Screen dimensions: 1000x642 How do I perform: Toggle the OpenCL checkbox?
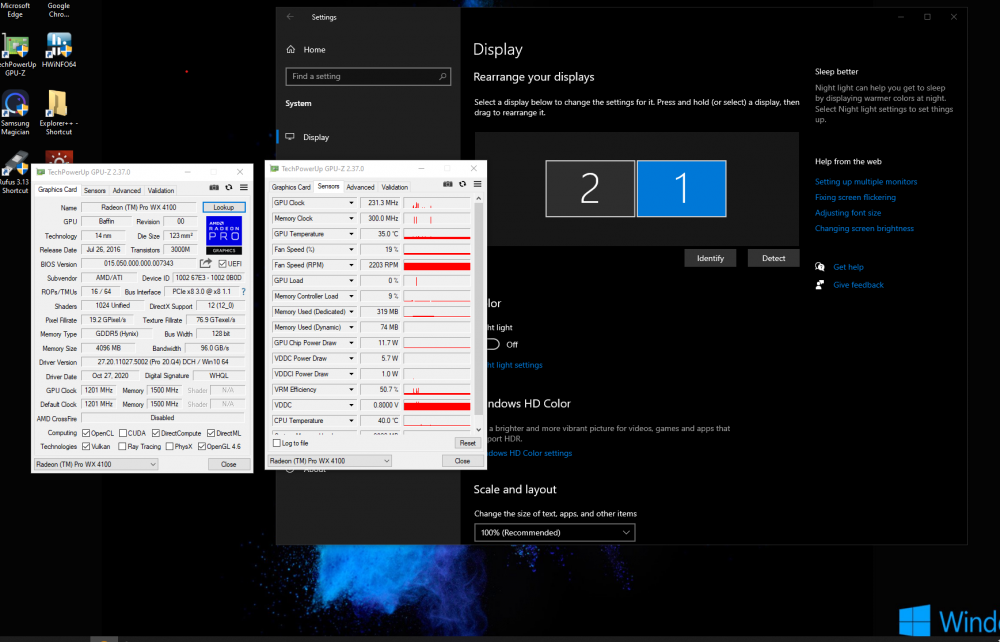point(86,433)
